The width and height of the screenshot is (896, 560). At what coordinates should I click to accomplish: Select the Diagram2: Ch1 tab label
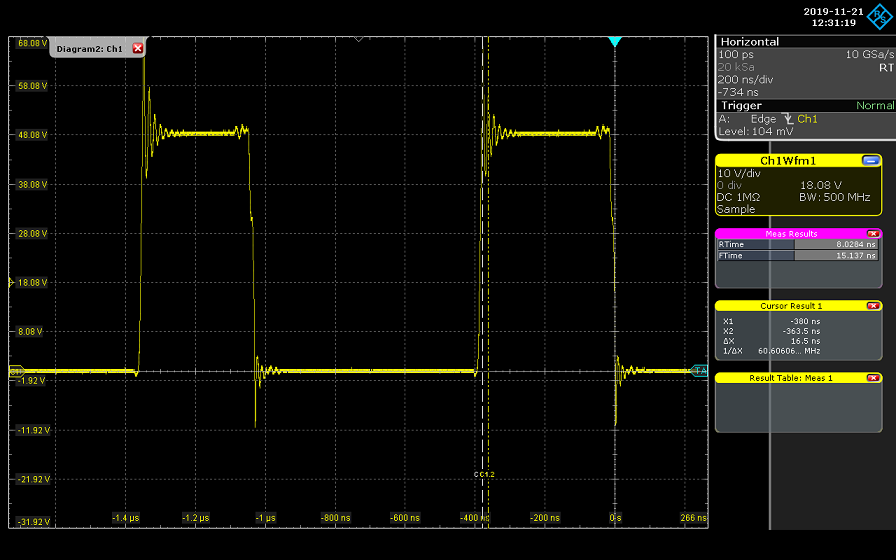pyautogui.click(x=89, y=48)
